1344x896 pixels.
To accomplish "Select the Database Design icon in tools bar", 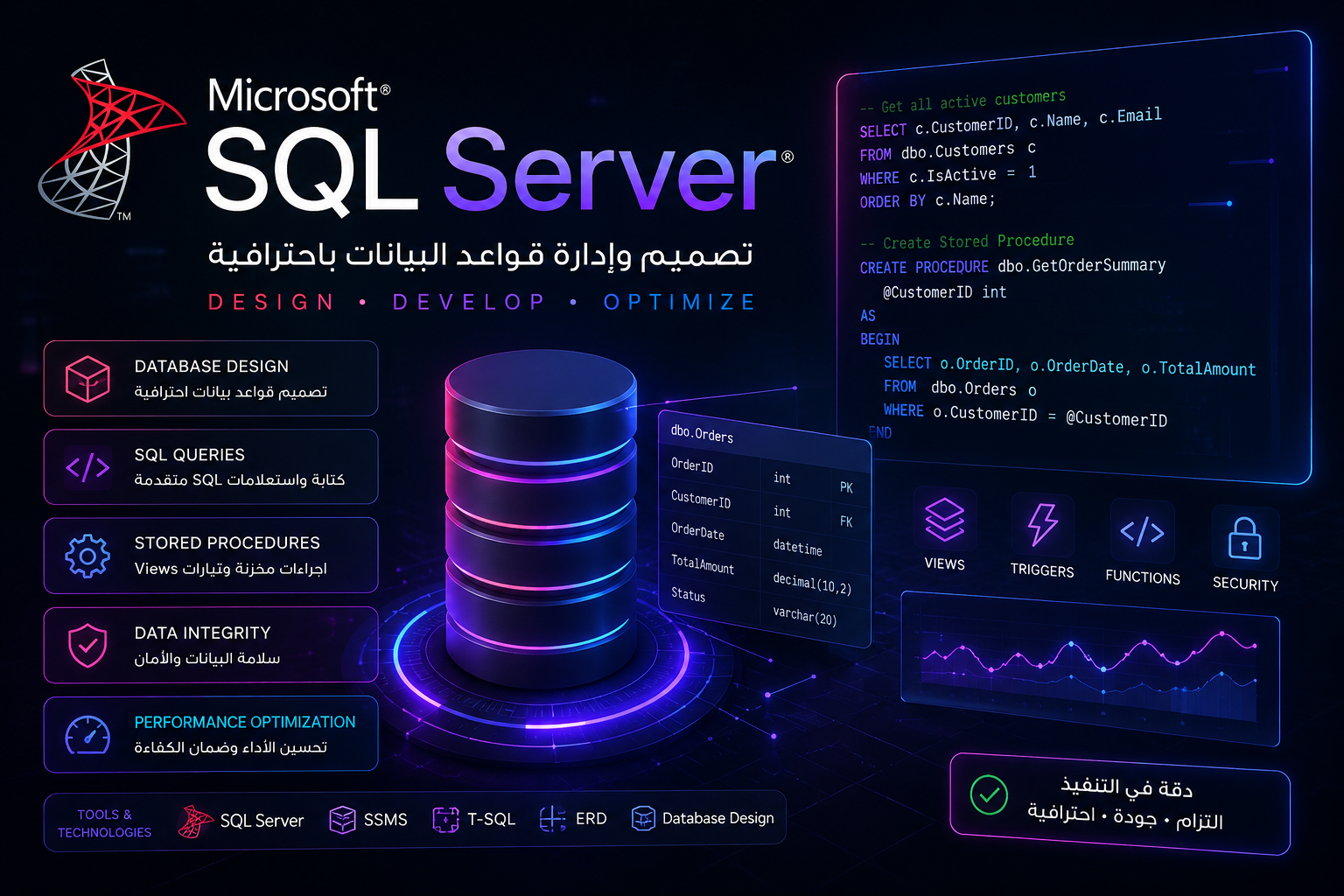I will tap(643, 818).
